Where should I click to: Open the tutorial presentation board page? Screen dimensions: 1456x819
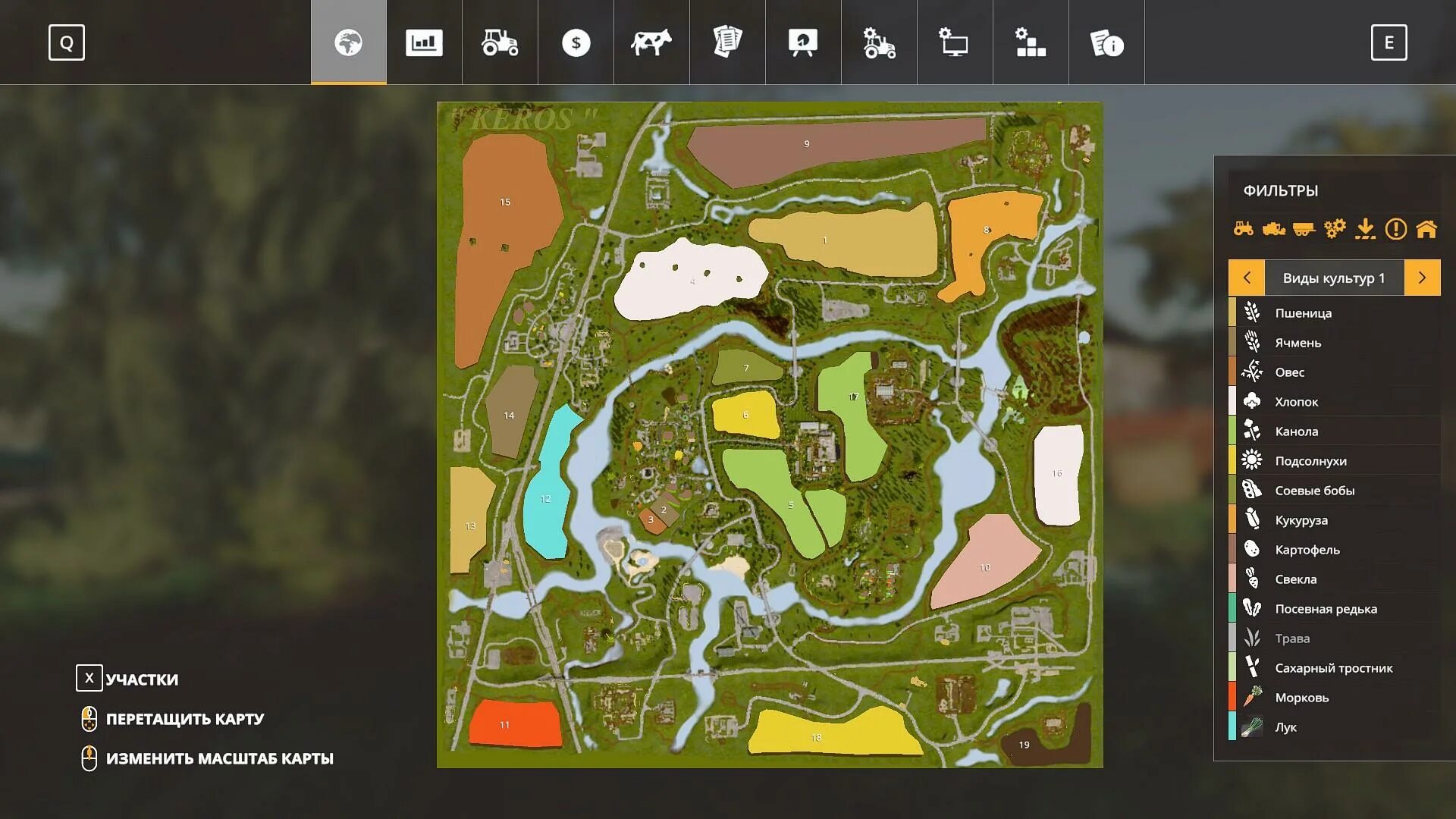click(x=803, y=42)
